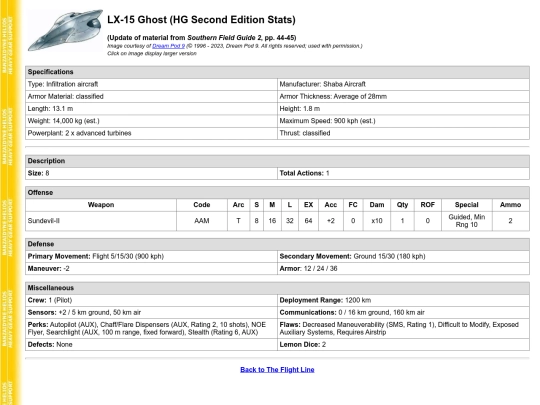The width and height of the screenshot is (540, 405).
Task: Click the Southern Field Guide 2 subtitle
Action: (x=201, y=38)
